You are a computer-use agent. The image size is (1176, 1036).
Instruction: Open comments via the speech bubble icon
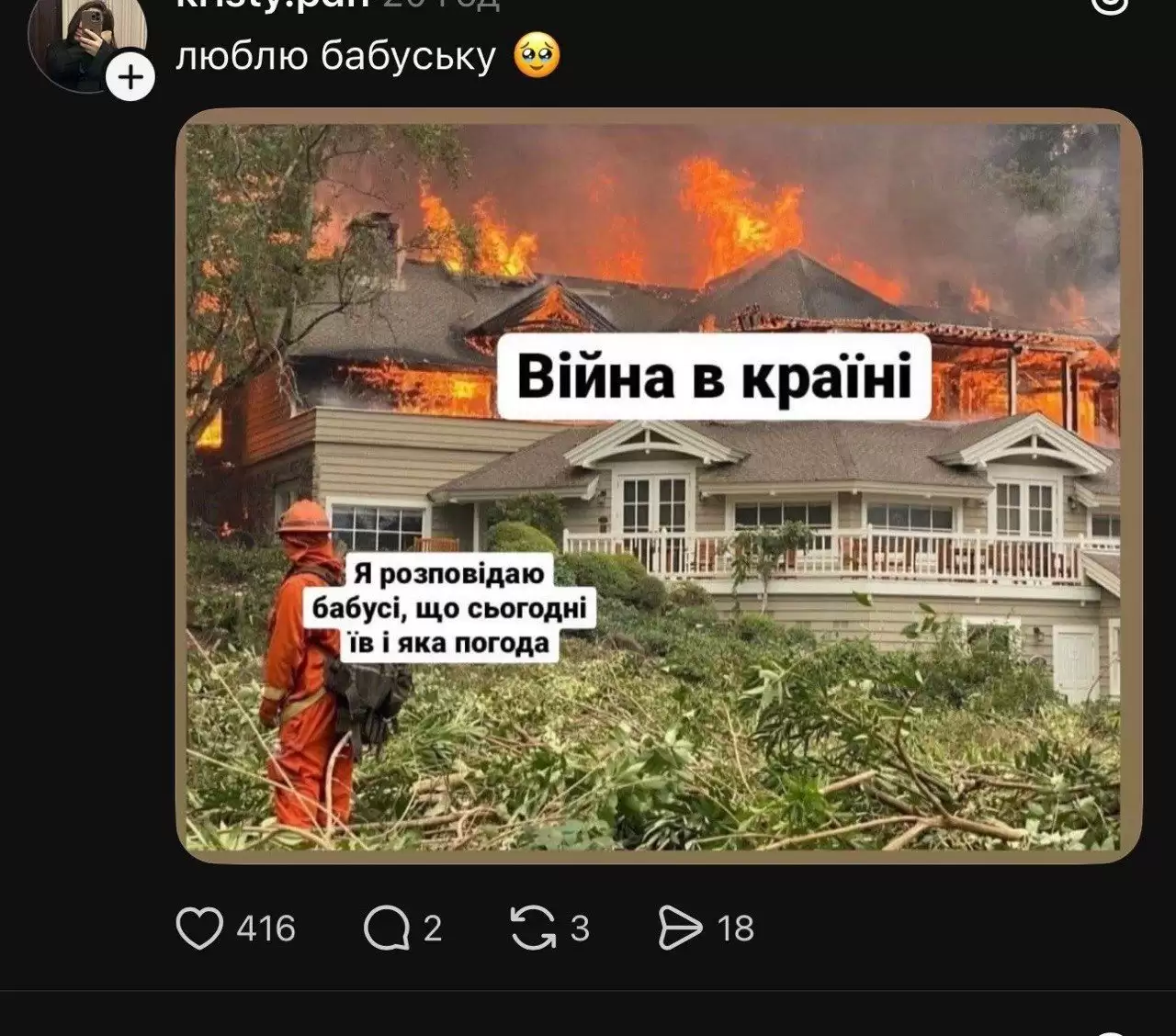tap(386, 928)
